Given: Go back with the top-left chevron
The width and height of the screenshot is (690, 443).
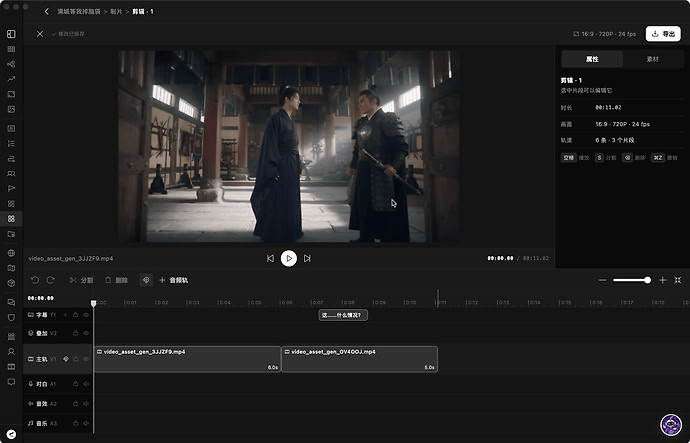Looking at the screenshot, I should pos(47,11).
